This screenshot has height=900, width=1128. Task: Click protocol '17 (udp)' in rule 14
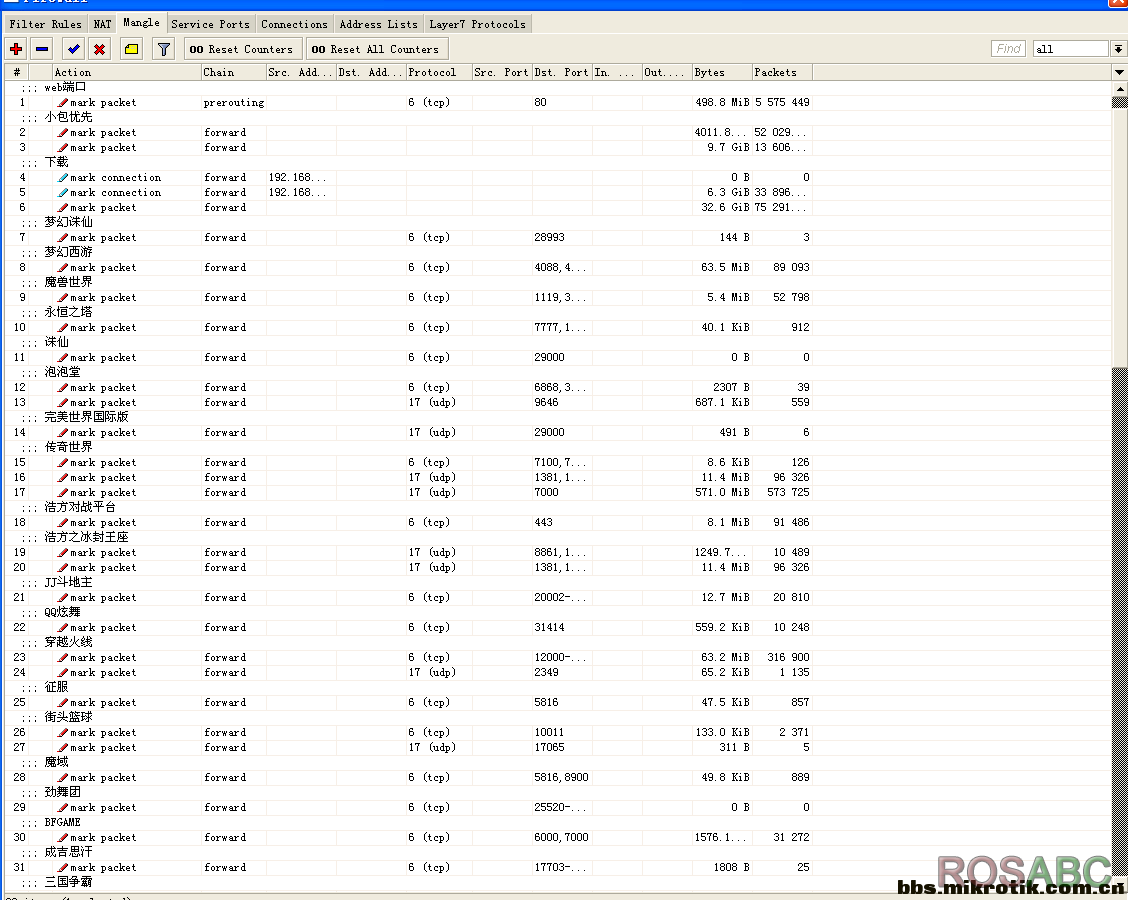(x=432, y=432)
